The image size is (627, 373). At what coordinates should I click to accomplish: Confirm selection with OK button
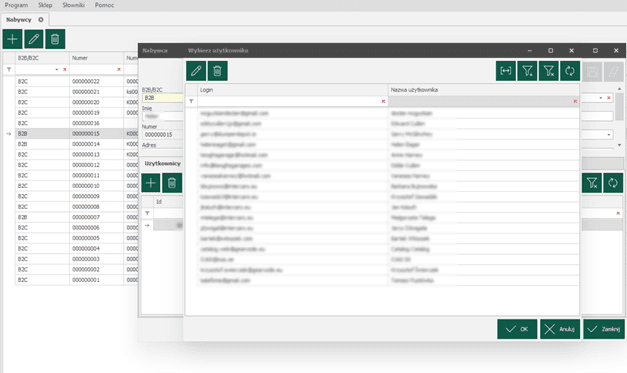pyautogui.click(x=517, y=329)
